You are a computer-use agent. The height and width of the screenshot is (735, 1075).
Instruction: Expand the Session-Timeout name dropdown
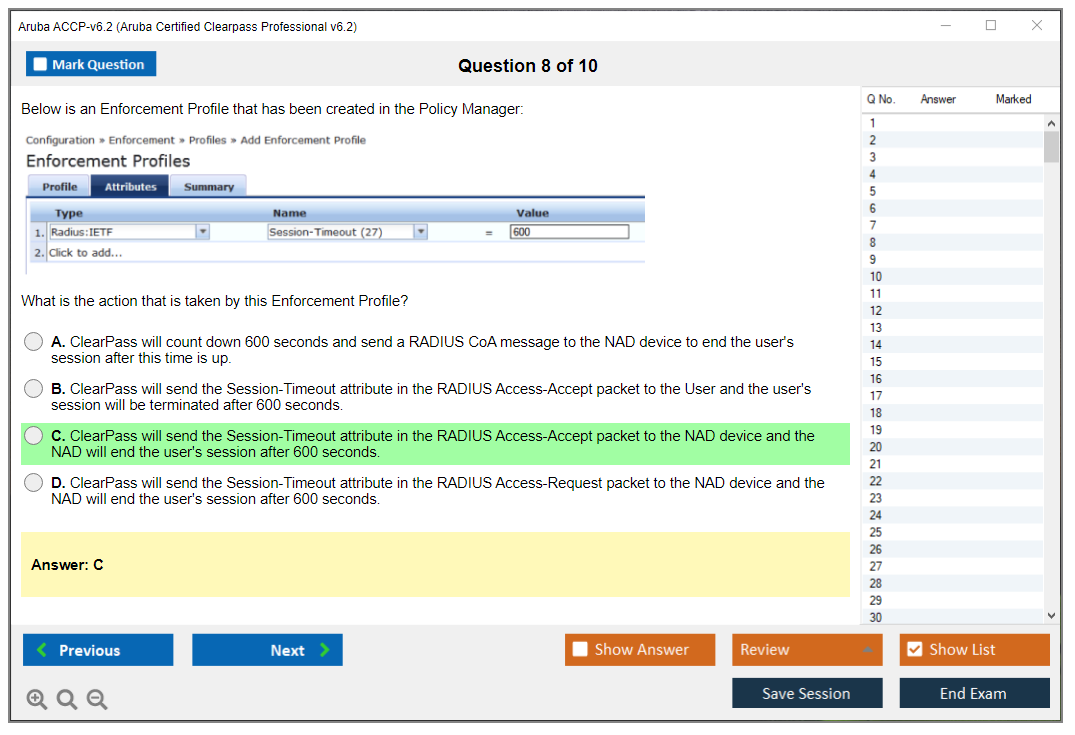421,232
